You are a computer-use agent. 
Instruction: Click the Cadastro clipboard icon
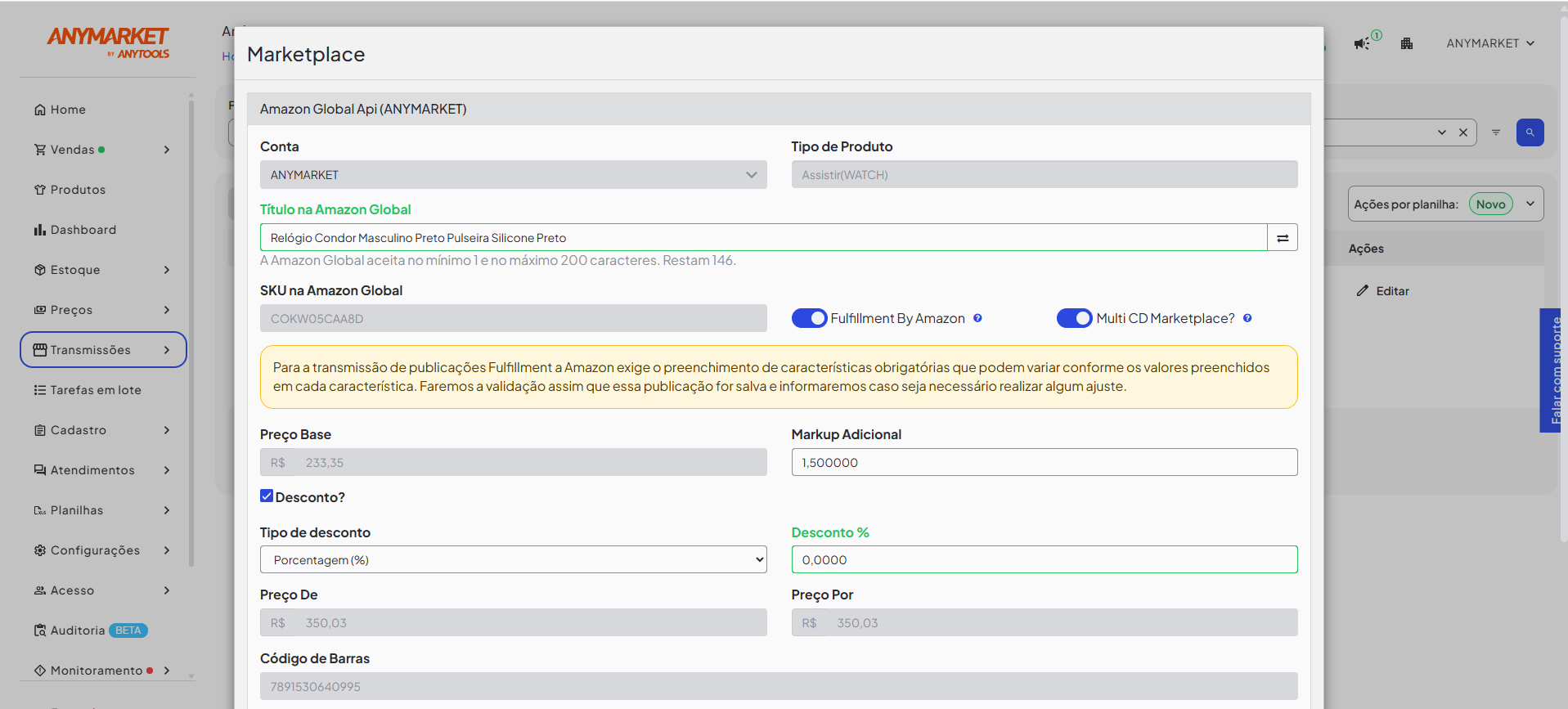point(39,430)
